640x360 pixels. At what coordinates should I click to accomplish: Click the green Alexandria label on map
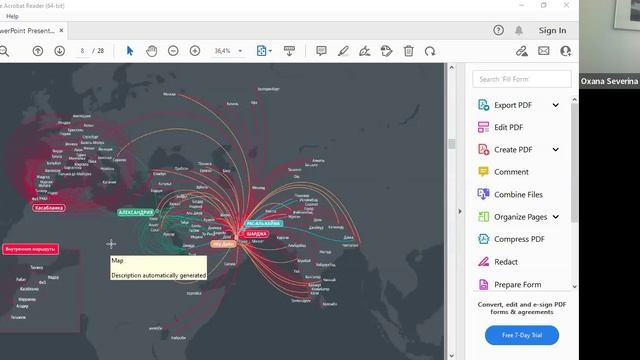[x=136, y=212]
